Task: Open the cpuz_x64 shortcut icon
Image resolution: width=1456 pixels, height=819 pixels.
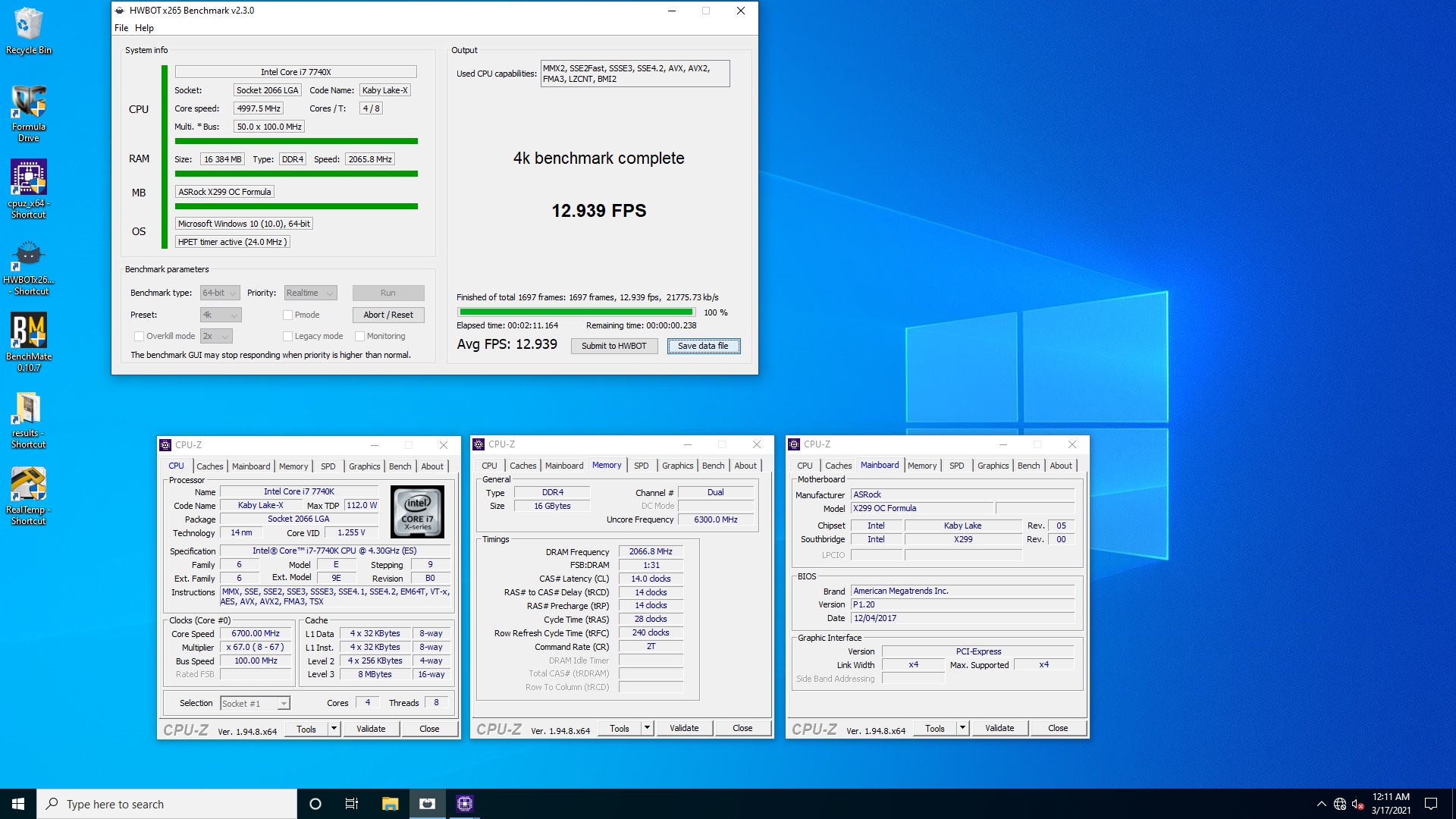Action: 29,189
